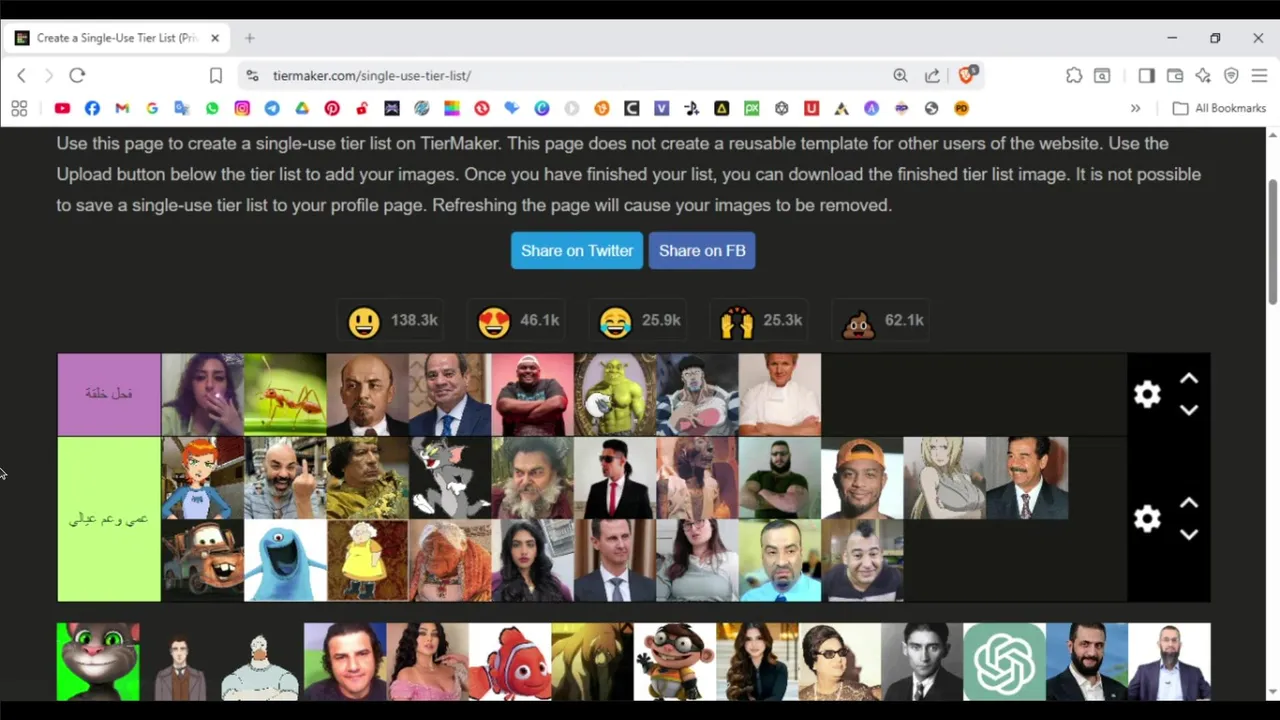React with raised hands emoji 25.3k
The height and width of the screenshot is (720, 1280).
[x=761, y=321]
